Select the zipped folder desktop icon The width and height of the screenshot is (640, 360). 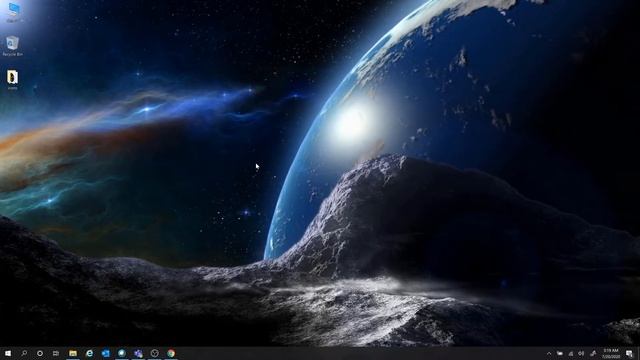point(13,79)
